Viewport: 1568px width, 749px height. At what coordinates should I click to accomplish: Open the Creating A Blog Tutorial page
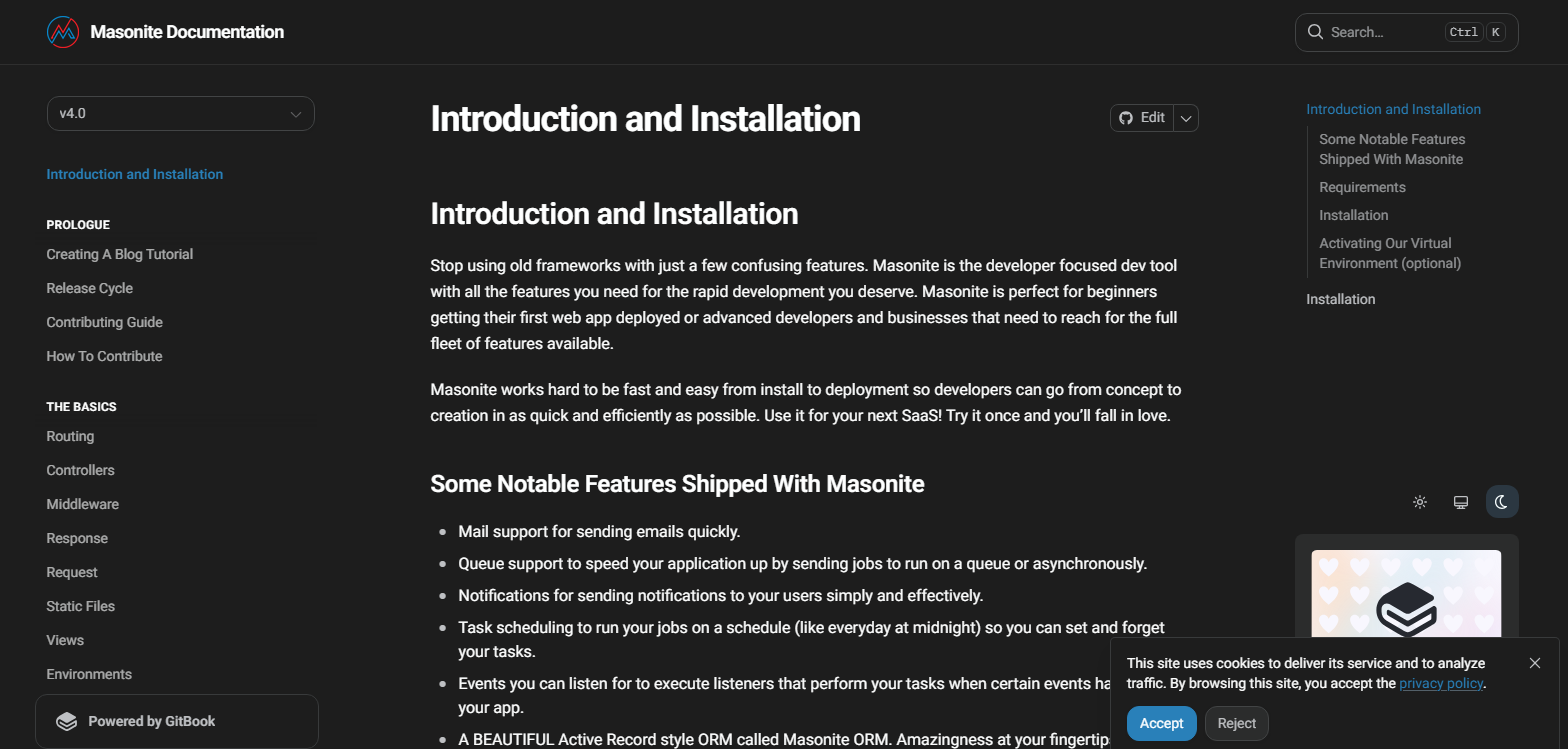119,254
